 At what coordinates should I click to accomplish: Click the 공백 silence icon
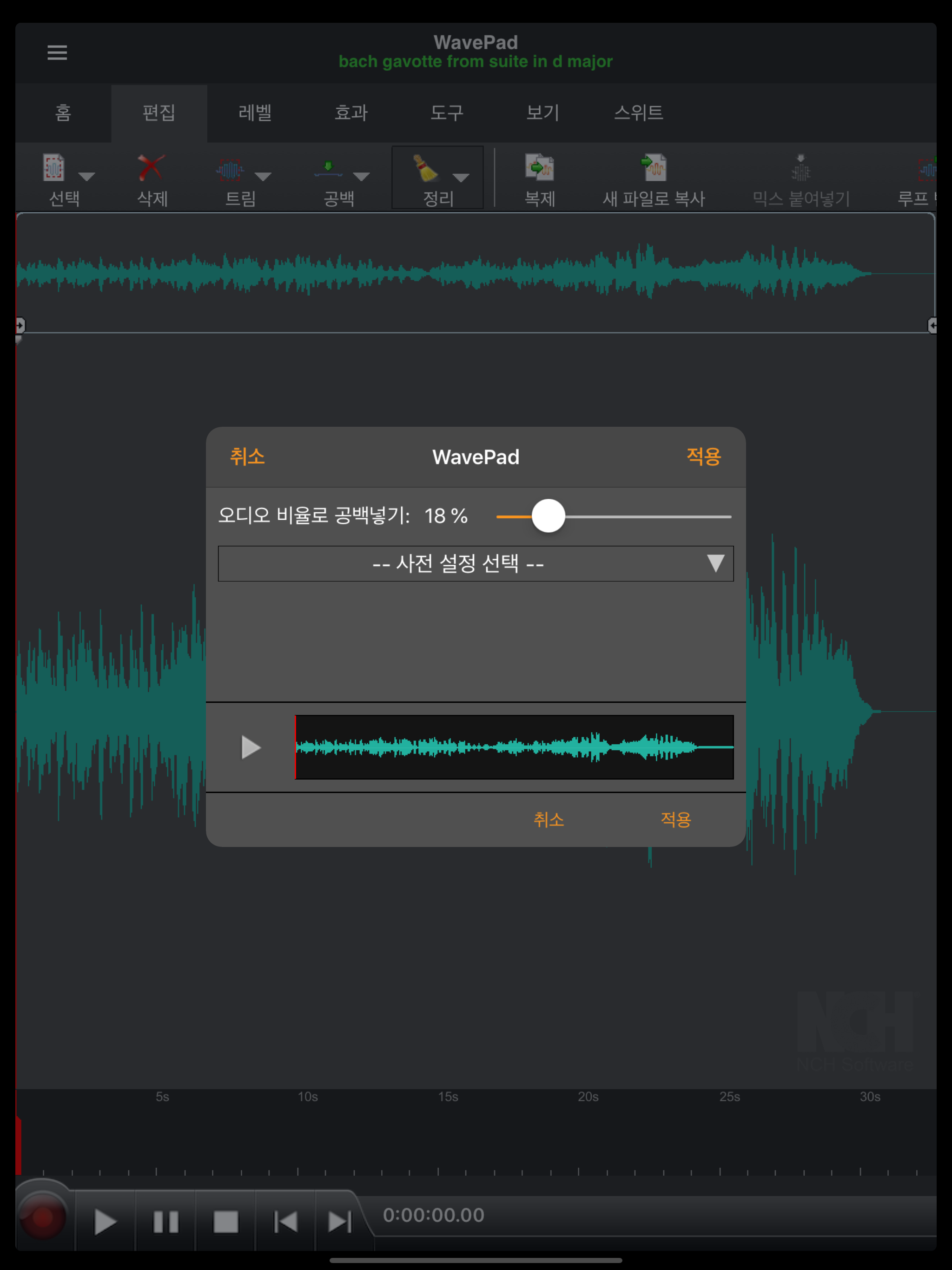[x=329, y=169]
